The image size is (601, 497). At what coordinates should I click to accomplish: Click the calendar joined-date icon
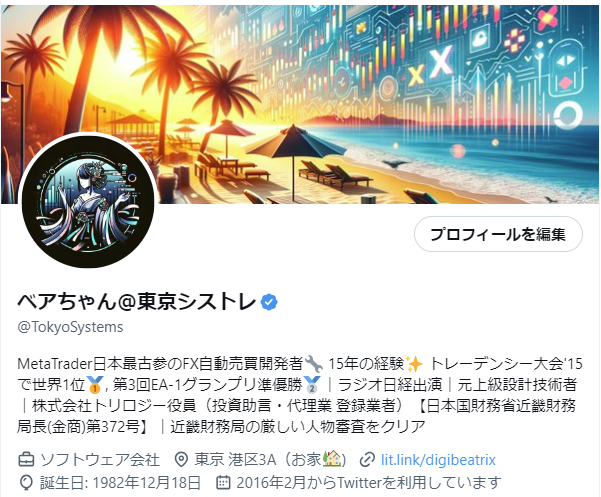click(223, 482)
